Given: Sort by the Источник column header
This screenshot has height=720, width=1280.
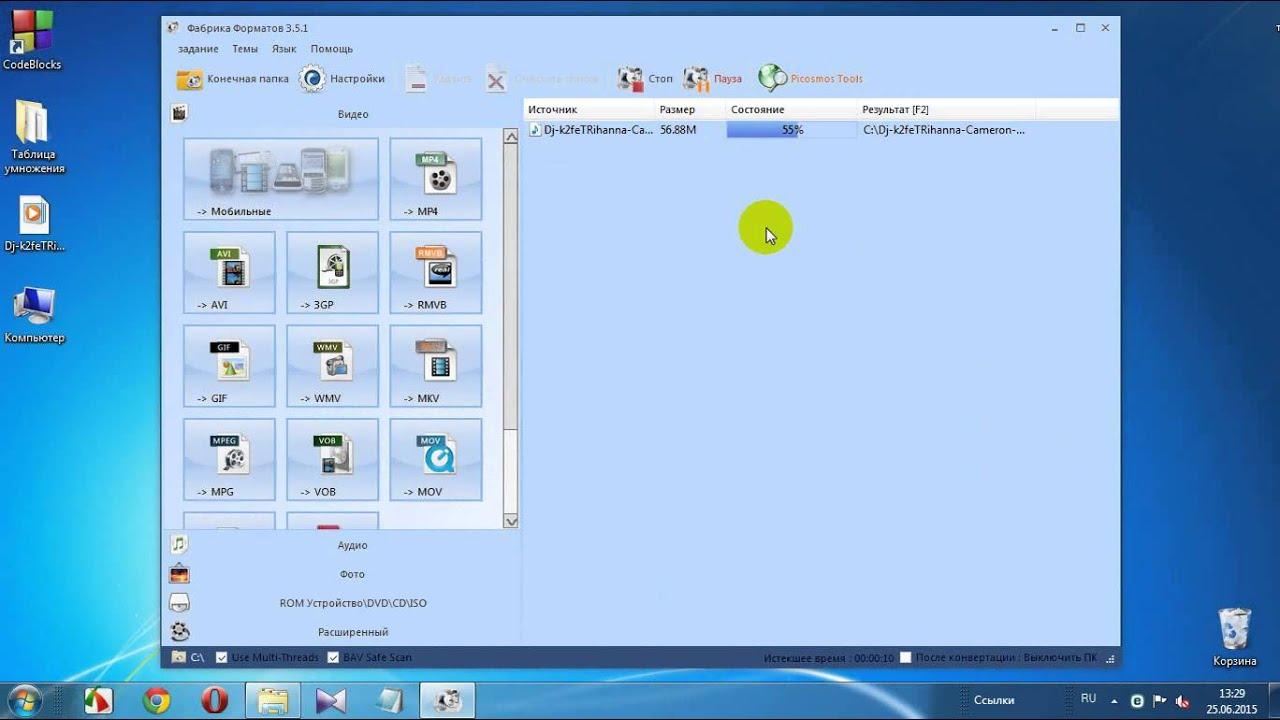Looking at the screenshot, I should 590,109.
